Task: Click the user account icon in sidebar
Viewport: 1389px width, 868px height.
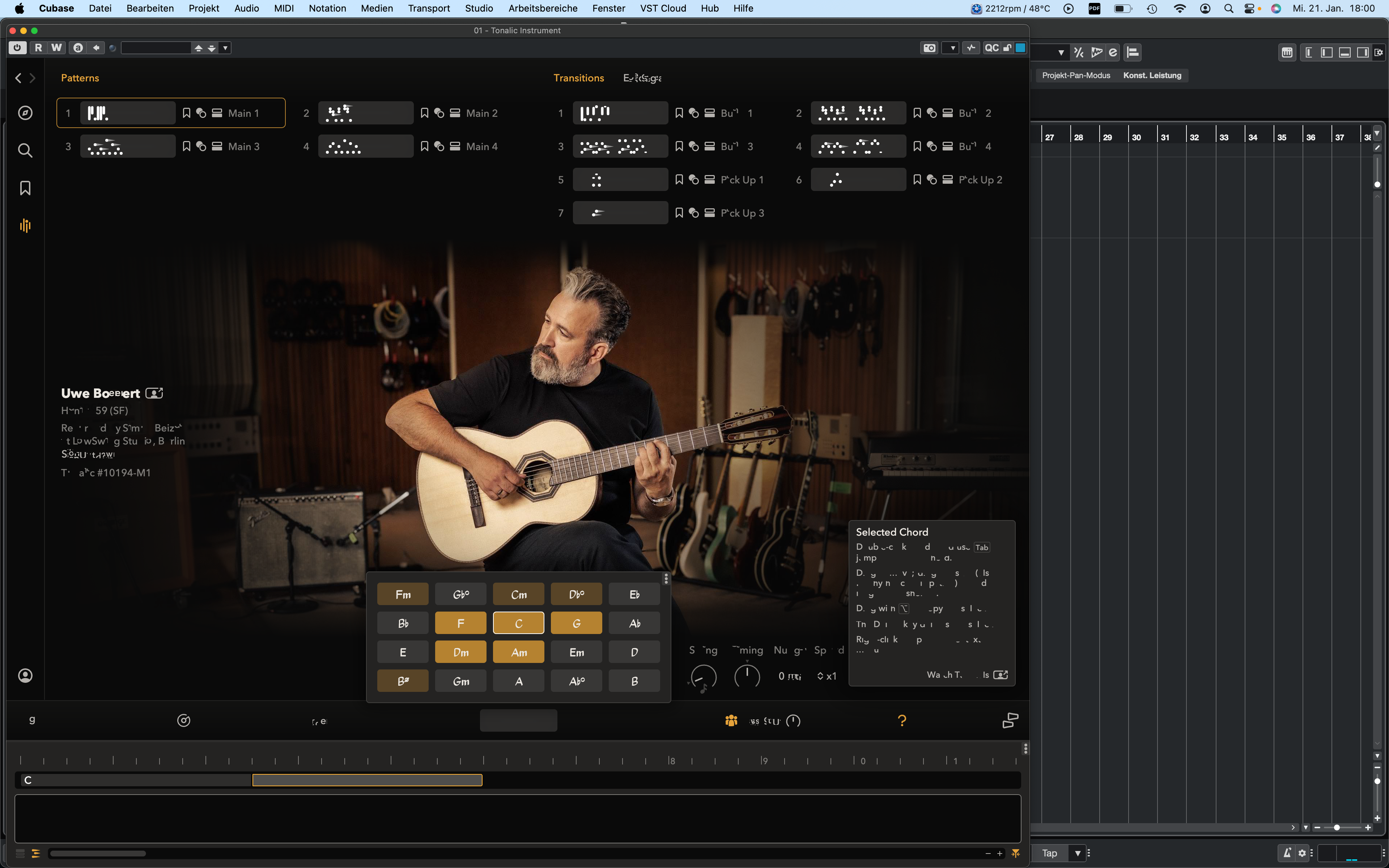Action: pos(25,676)
